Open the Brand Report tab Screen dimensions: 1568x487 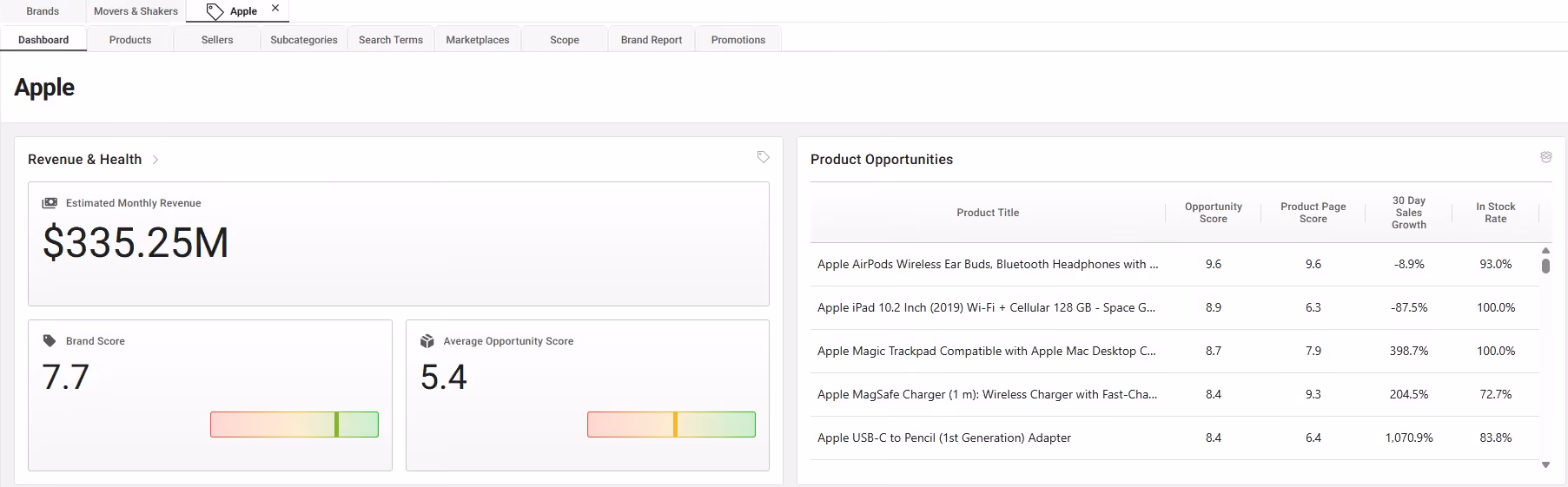point(652,40)
